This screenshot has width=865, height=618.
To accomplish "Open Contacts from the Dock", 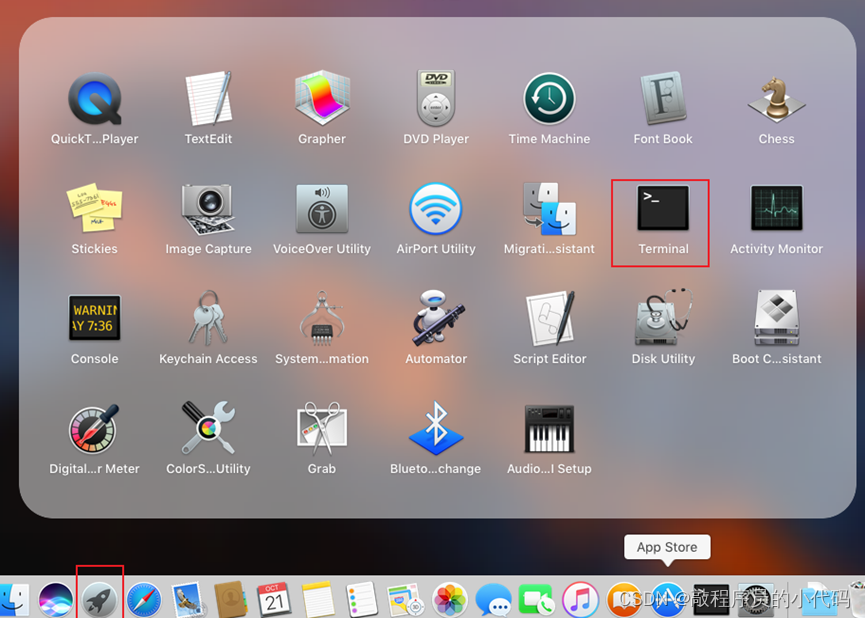I will pyautogui.click(x=231, y=600).
